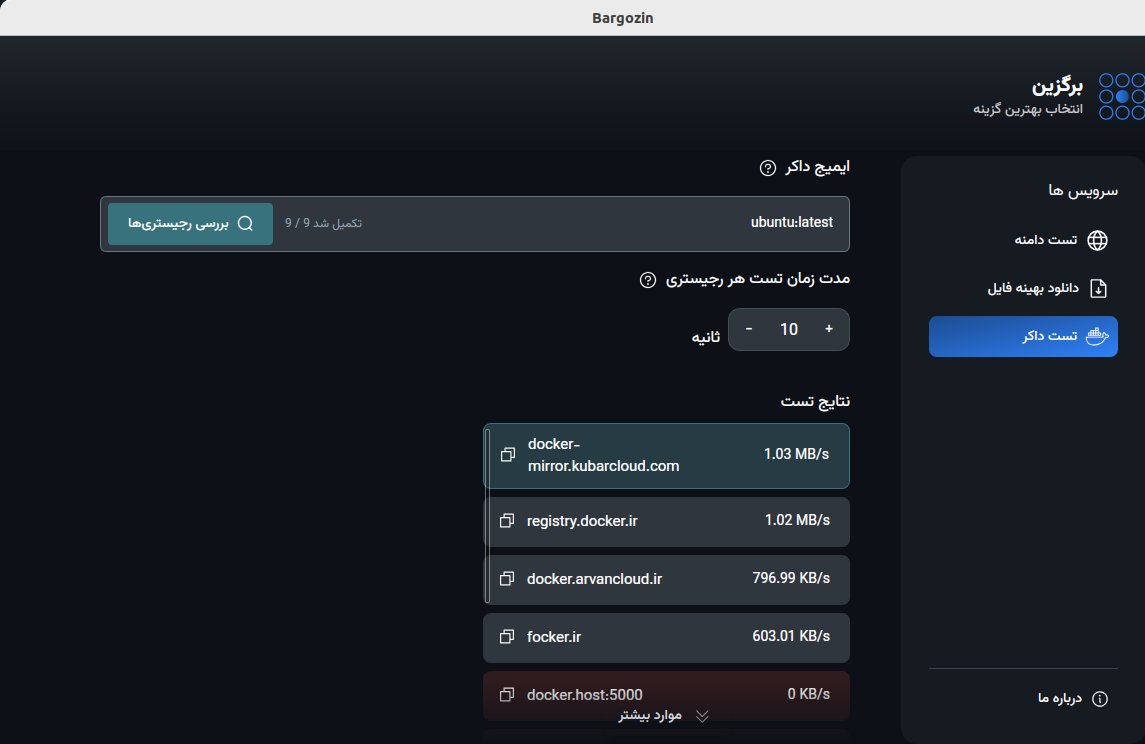Click the انتخاب بهترین گزینه subtitle
The height and width of the screenshot is (744, 1145).
point(1028,110)
